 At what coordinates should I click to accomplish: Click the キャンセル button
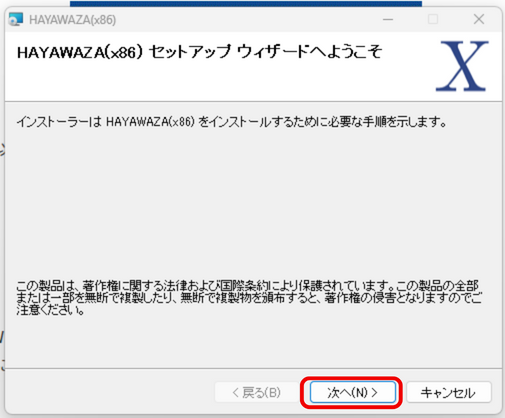[449, 392]
